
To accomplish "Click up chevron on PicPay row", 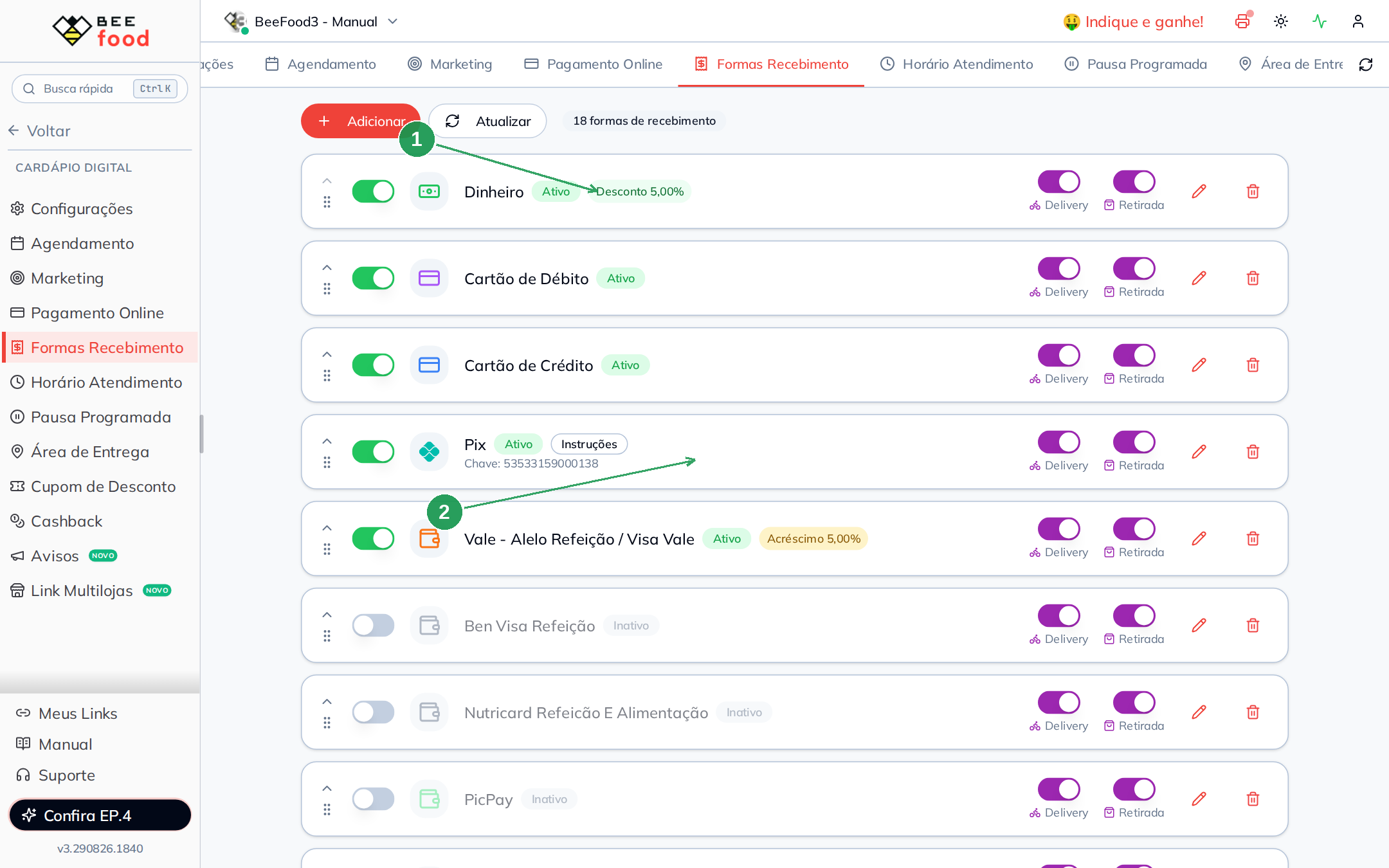I will tap(327, 788).
